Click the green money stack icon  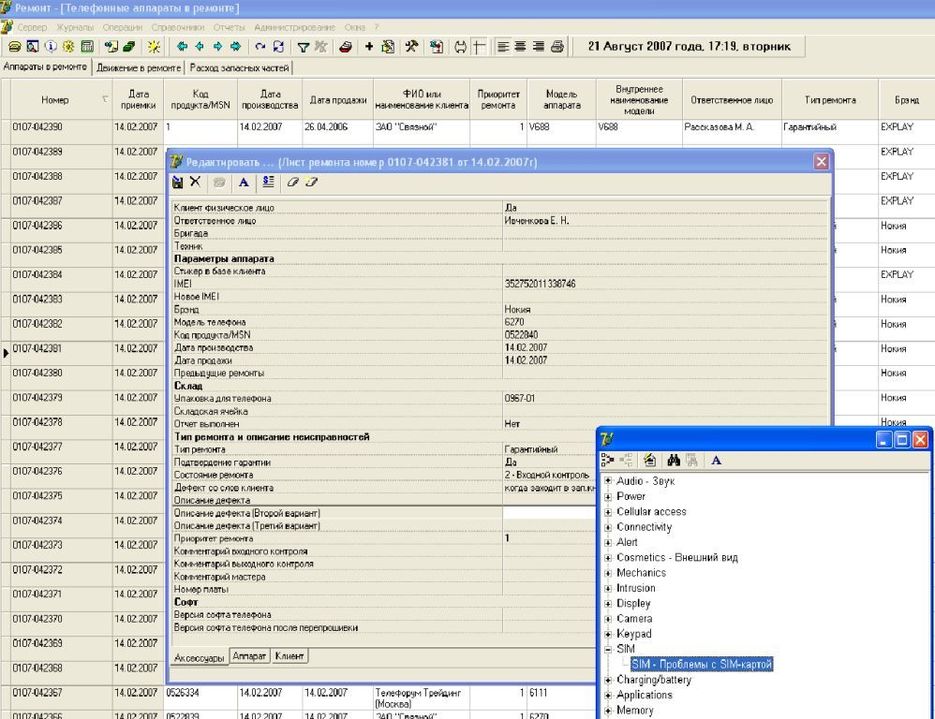point(129,47)
